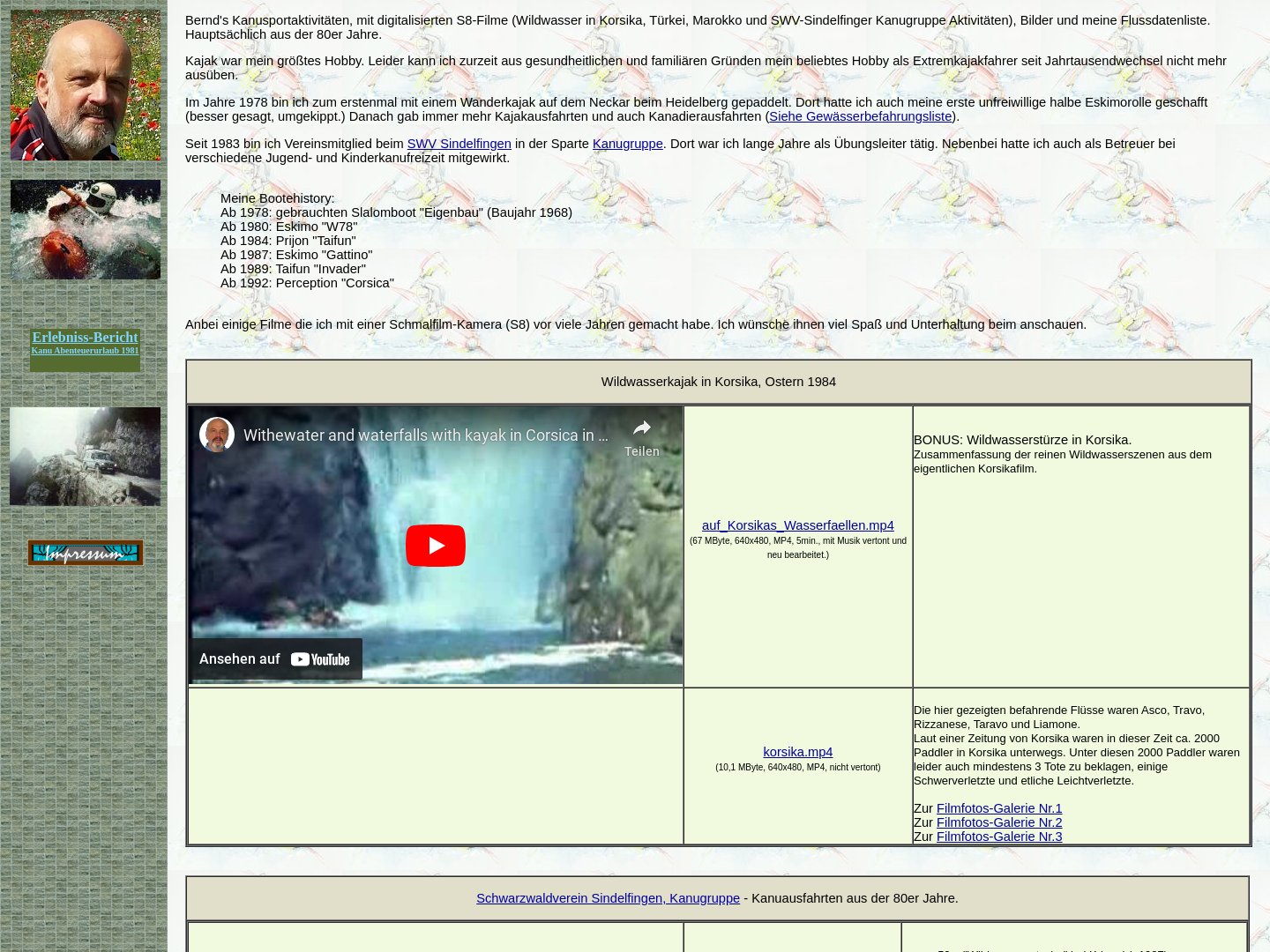
Task: Click the Teilen share arrow icon
Action: pyautogui.click(x=641, y=428)
